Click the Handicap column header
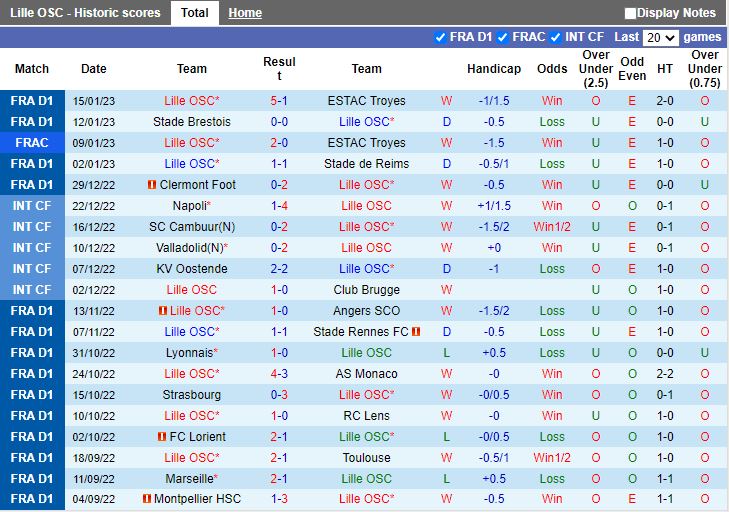Screen dimensions: 729x512 pyautogui.click(x=494, y=69)
